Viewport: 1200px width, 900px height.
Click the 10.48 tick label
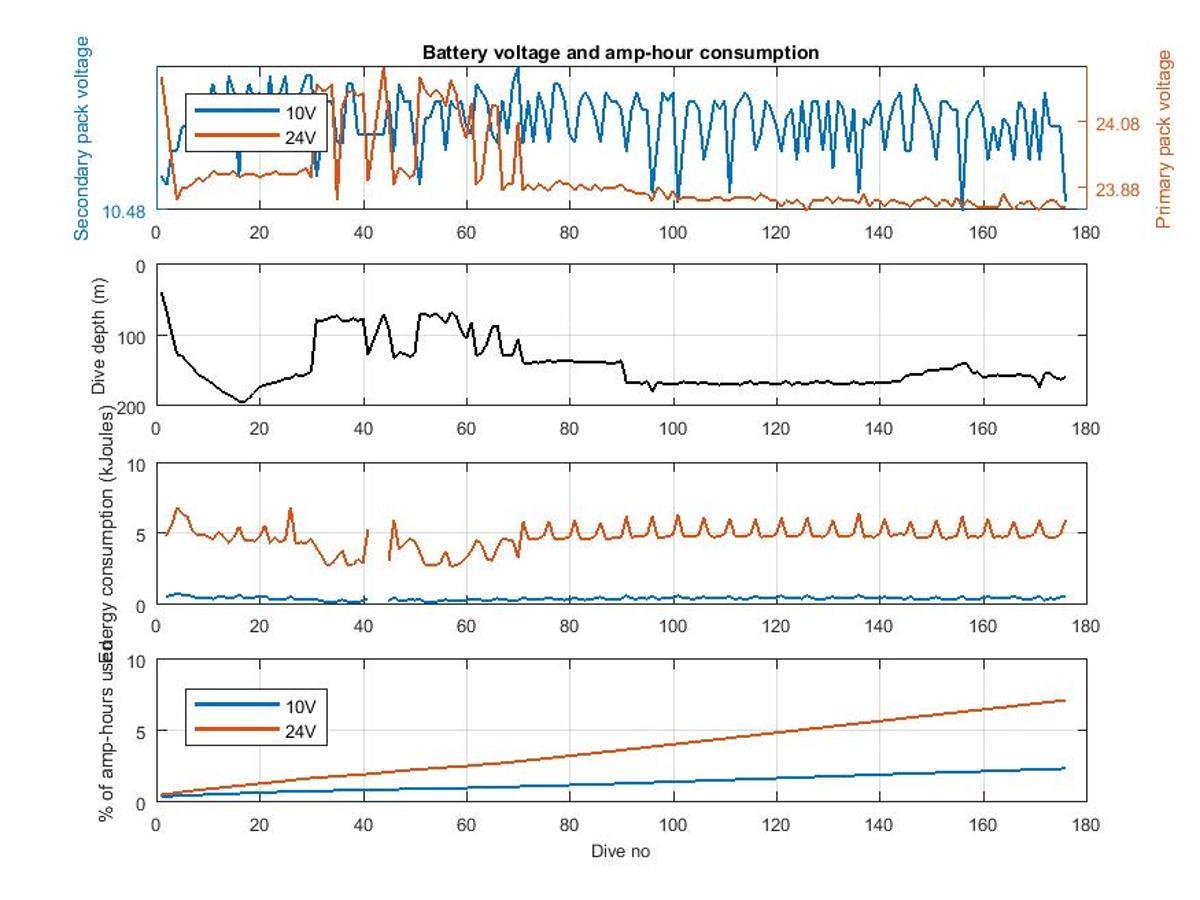click(x=125, y=211)
